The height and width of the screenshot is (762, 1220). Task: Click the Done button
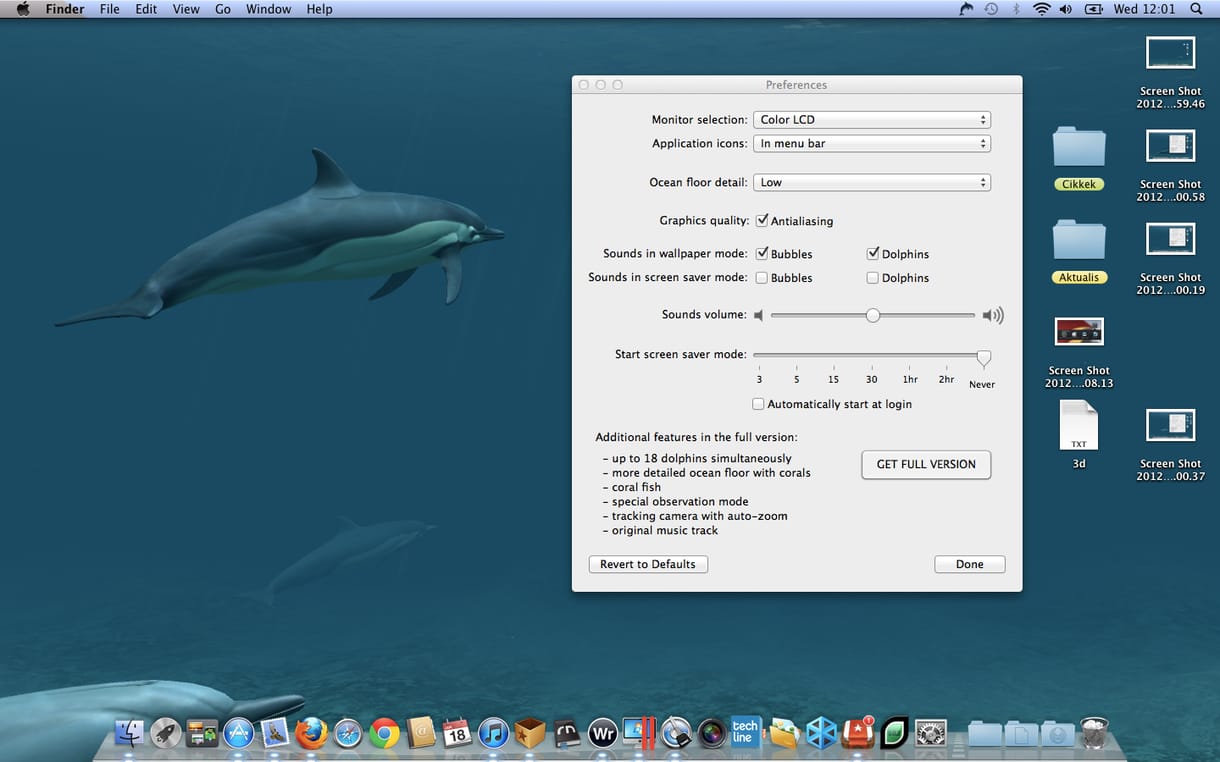click(x=970, y=564)
